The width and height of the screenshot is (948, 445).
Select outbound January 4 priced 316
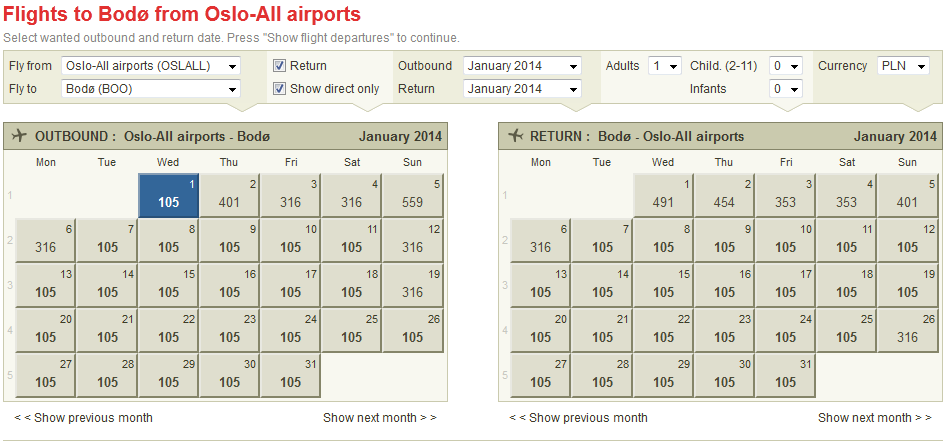click(352, 195)
